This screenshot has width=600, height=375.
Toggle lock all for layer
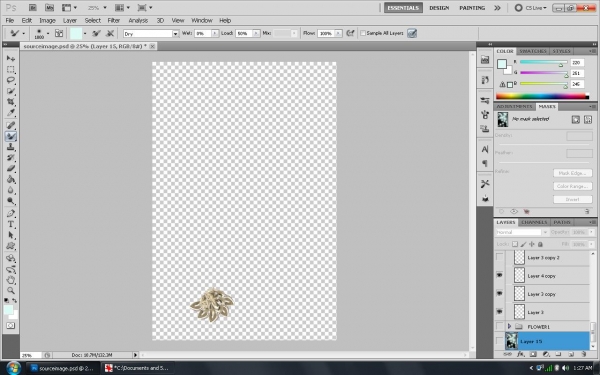[540, 244]
